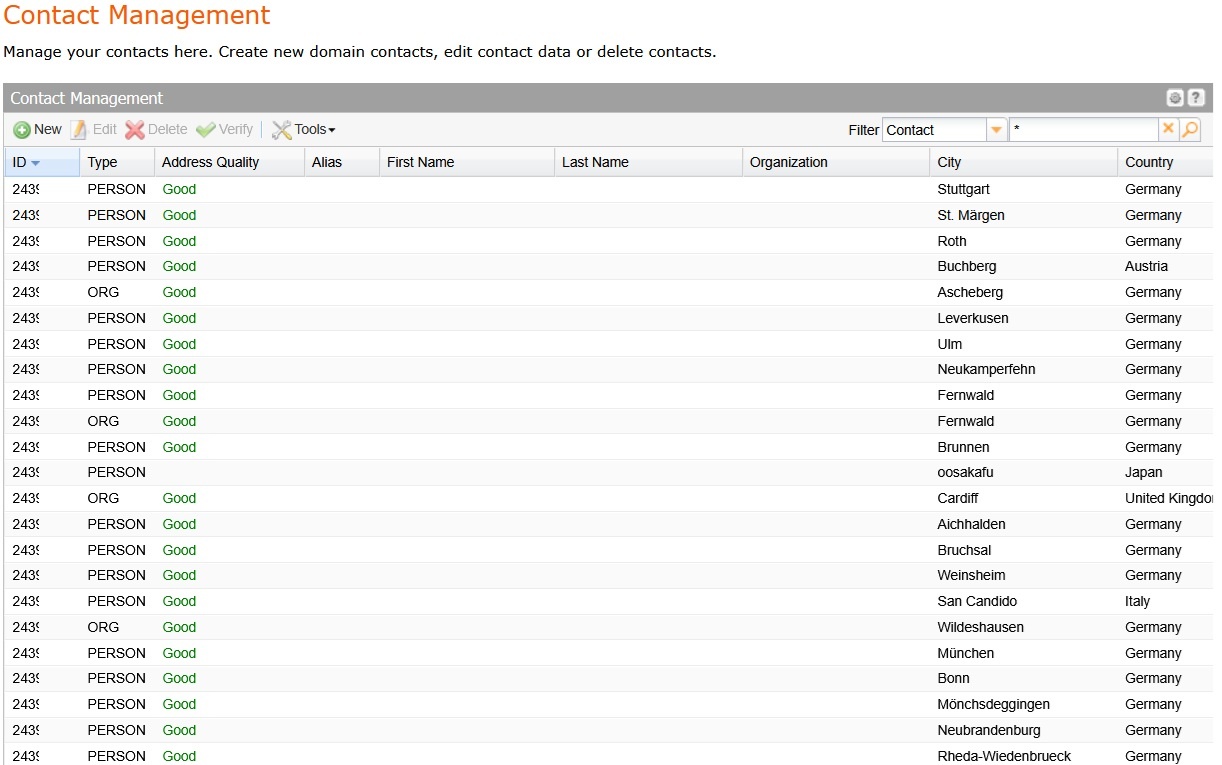Click the New contact button

tap(38, 130)
